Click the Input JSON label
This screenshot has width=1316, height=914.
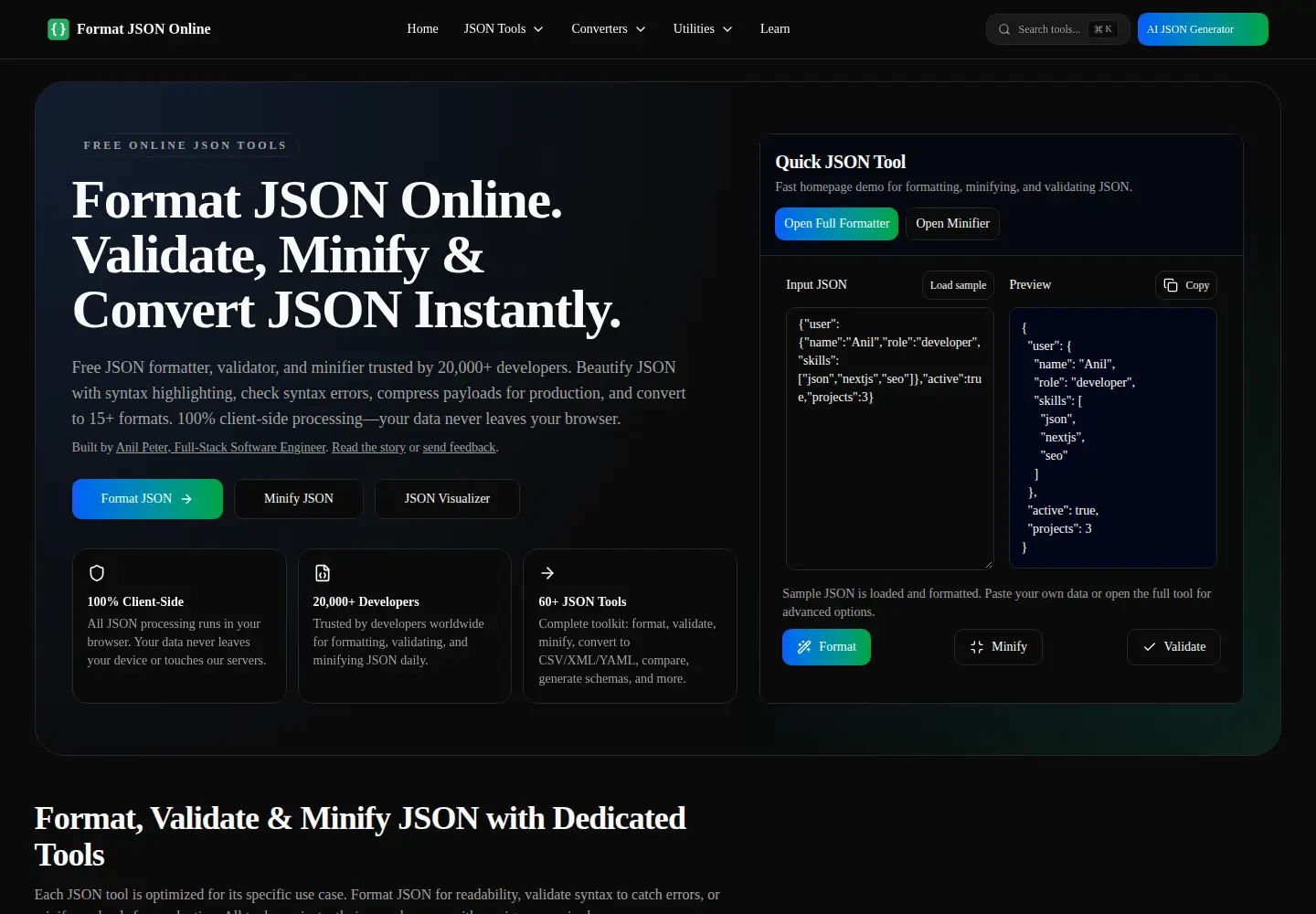[816, 285]
